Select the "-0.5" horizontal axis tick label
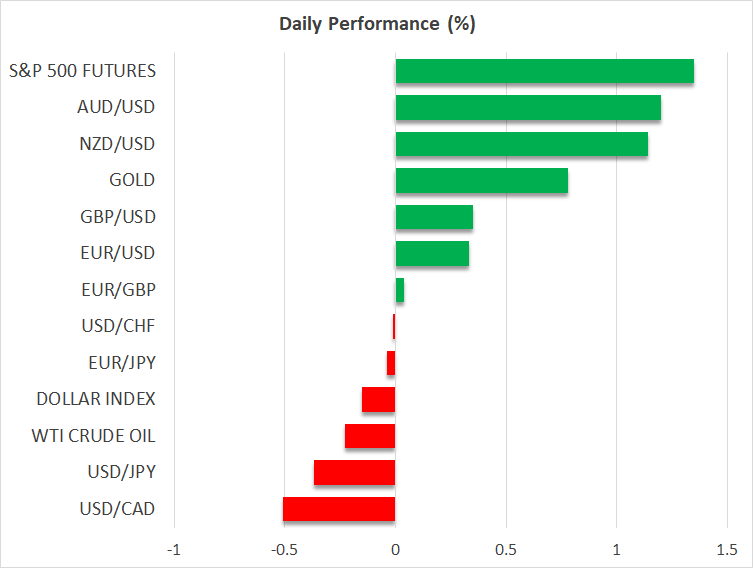Screen dimensions: 753x568 tap(284, 550)
